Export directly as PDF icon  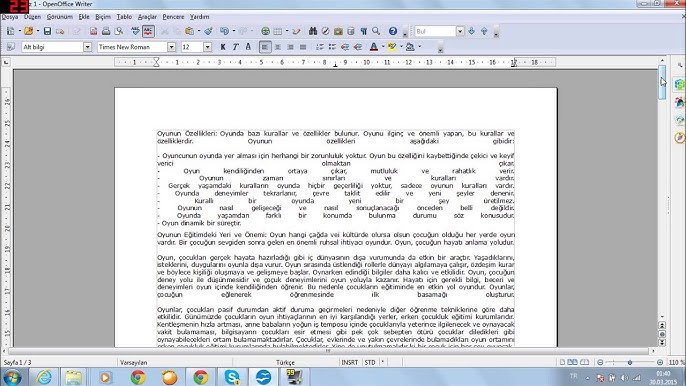coord(94,32)
